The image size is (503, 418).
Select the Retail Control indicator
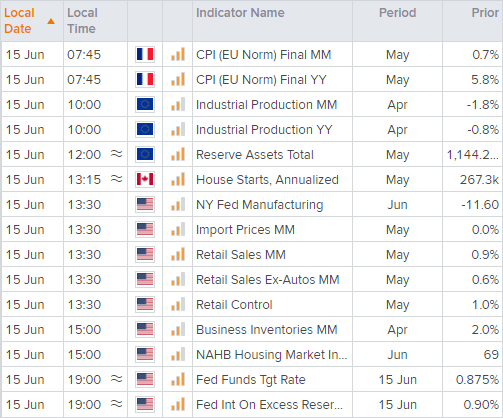tap(234, 305)
